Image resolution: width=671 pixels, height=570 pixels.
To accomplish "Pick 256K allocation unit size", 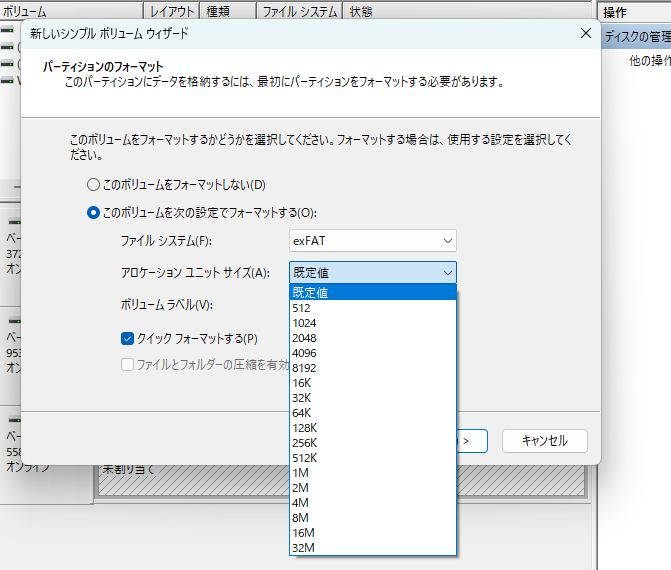I will (373, 443).
